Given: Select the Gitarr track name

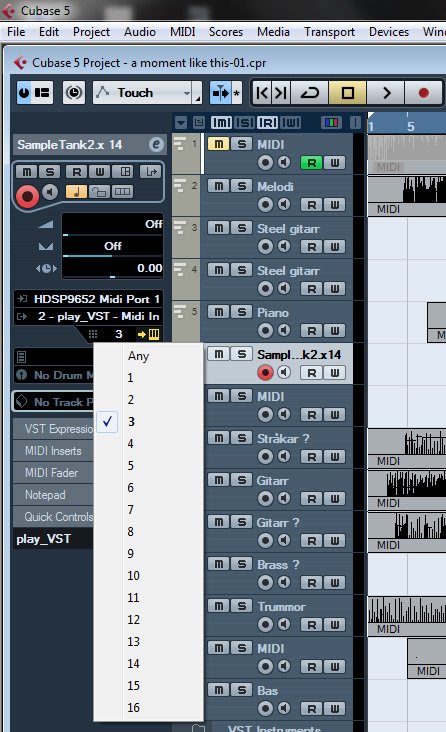Looking at the screenshot, I should [x=273, y=480].
